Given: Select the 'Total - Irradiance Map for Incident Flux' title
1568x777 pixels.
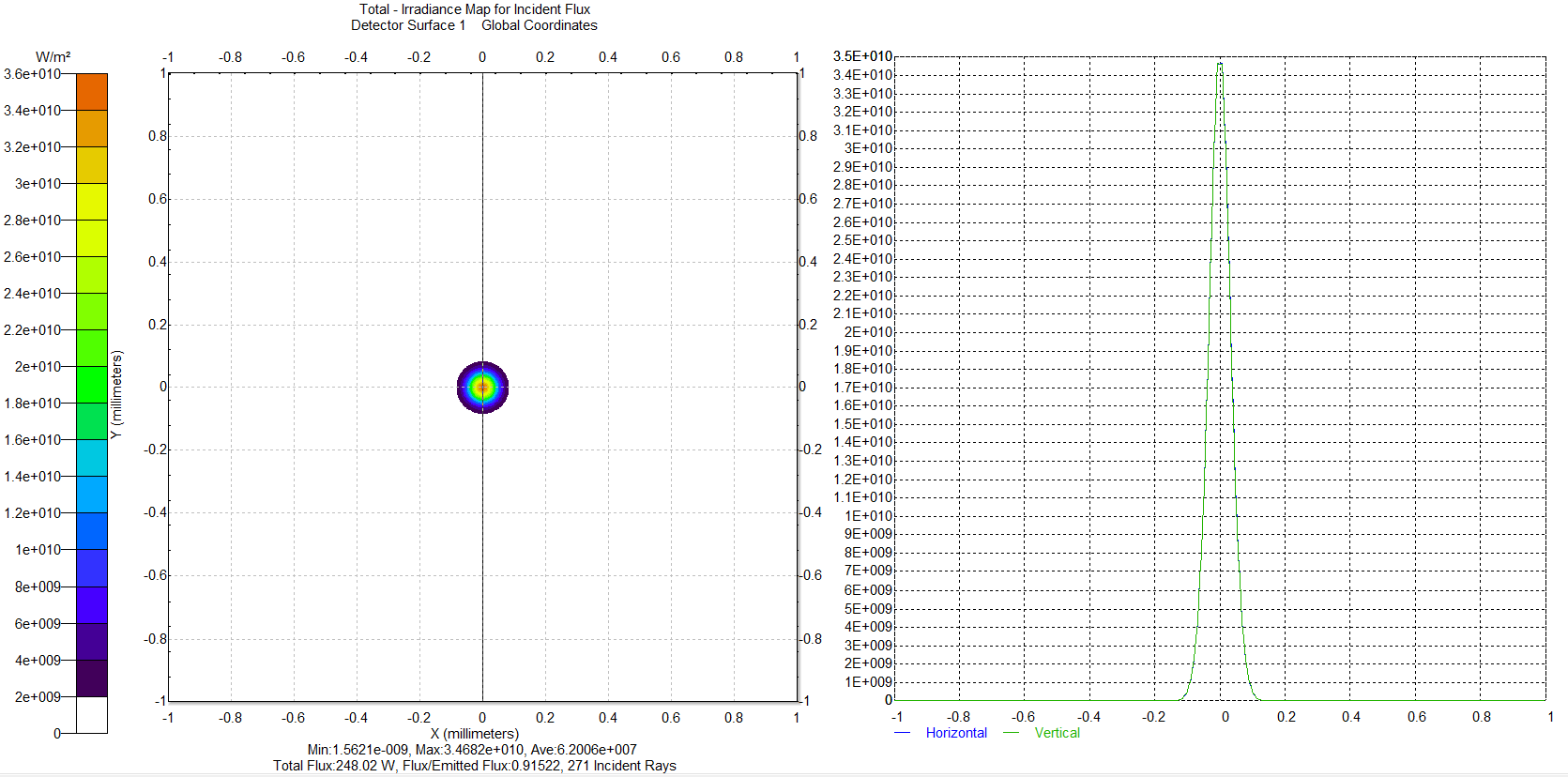Looking at the screenshot, I should [474, 9].
